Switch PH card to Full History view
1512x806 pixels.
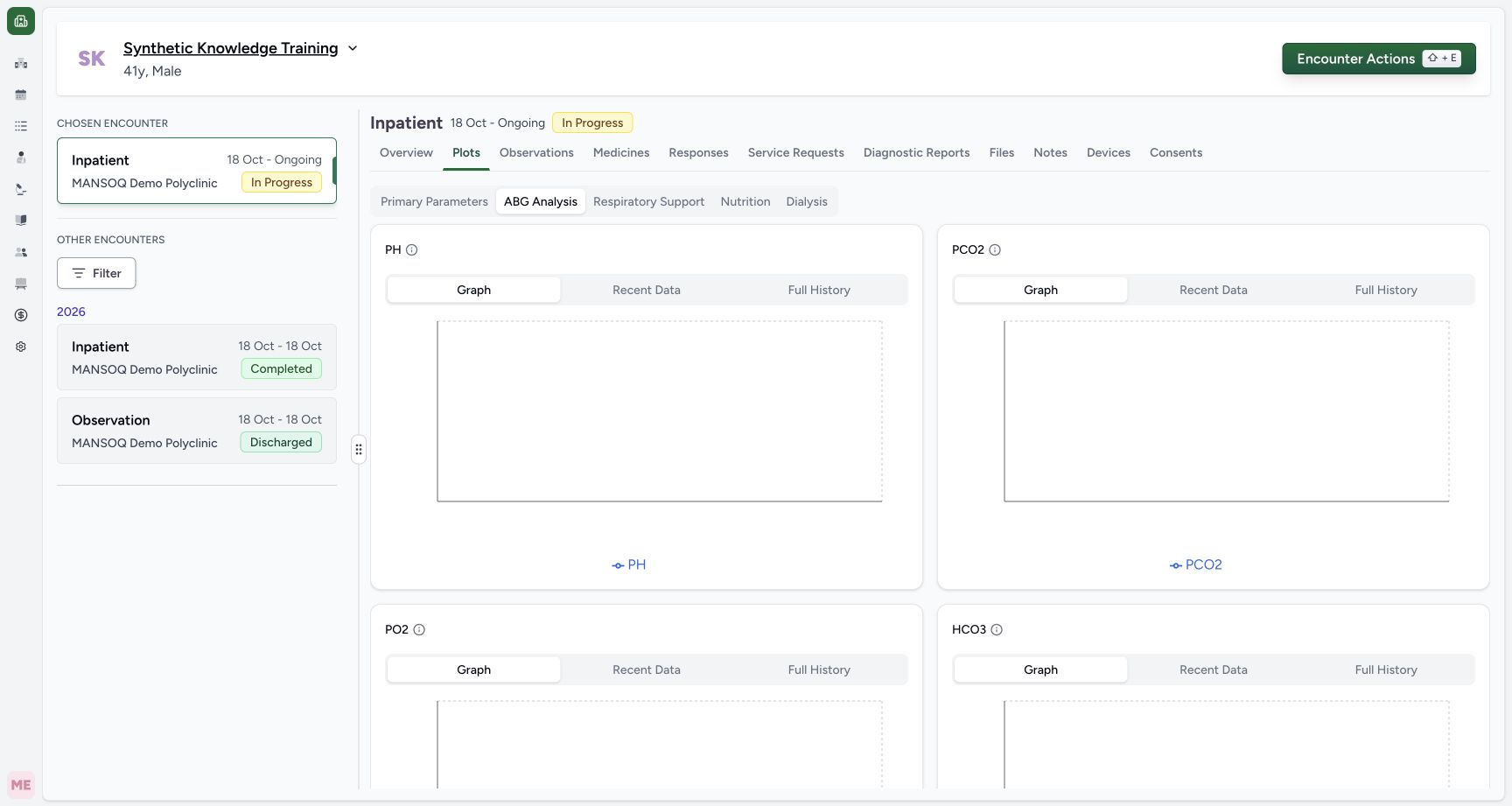point(819,290)
